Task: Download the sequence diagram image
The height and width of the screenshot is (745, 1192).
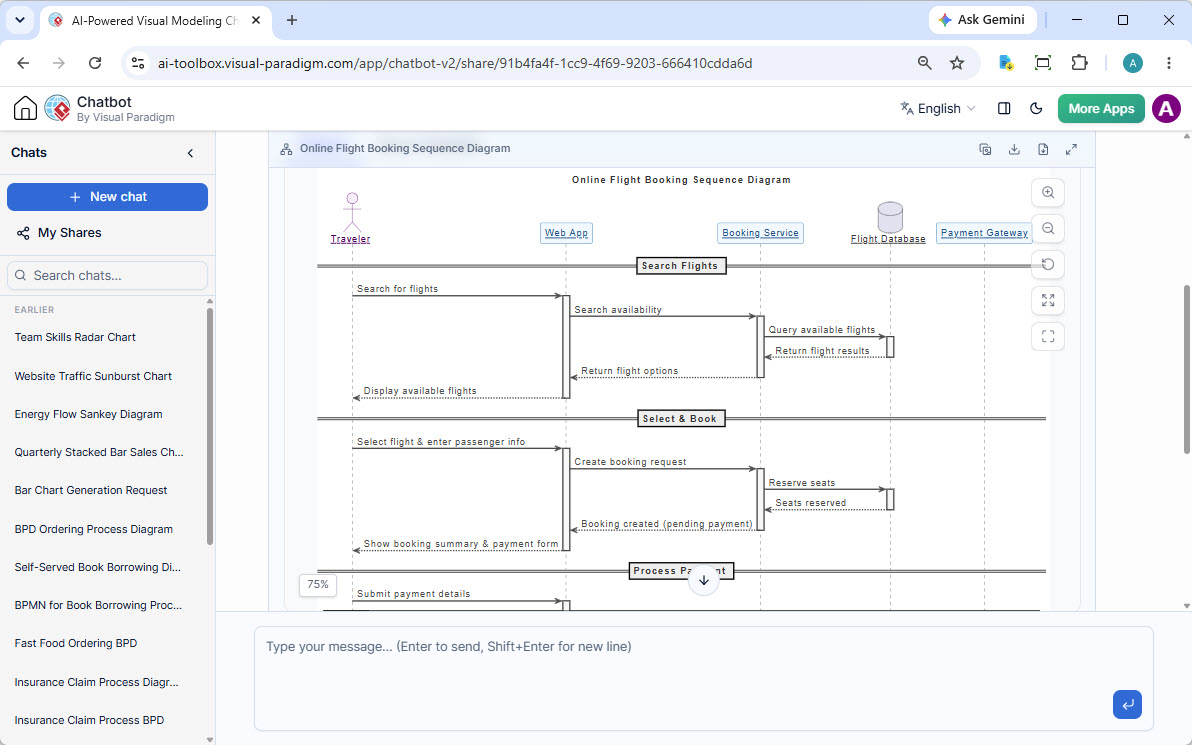Action: [x=1014, y=149]
